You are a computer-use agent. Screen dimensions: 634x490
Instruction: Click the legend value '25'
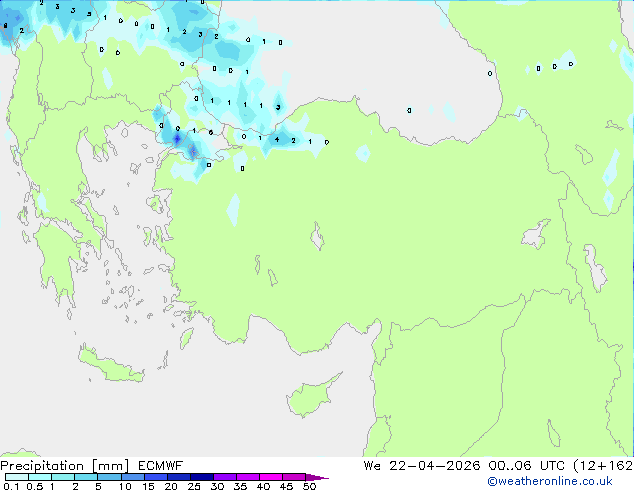[194, 486]
